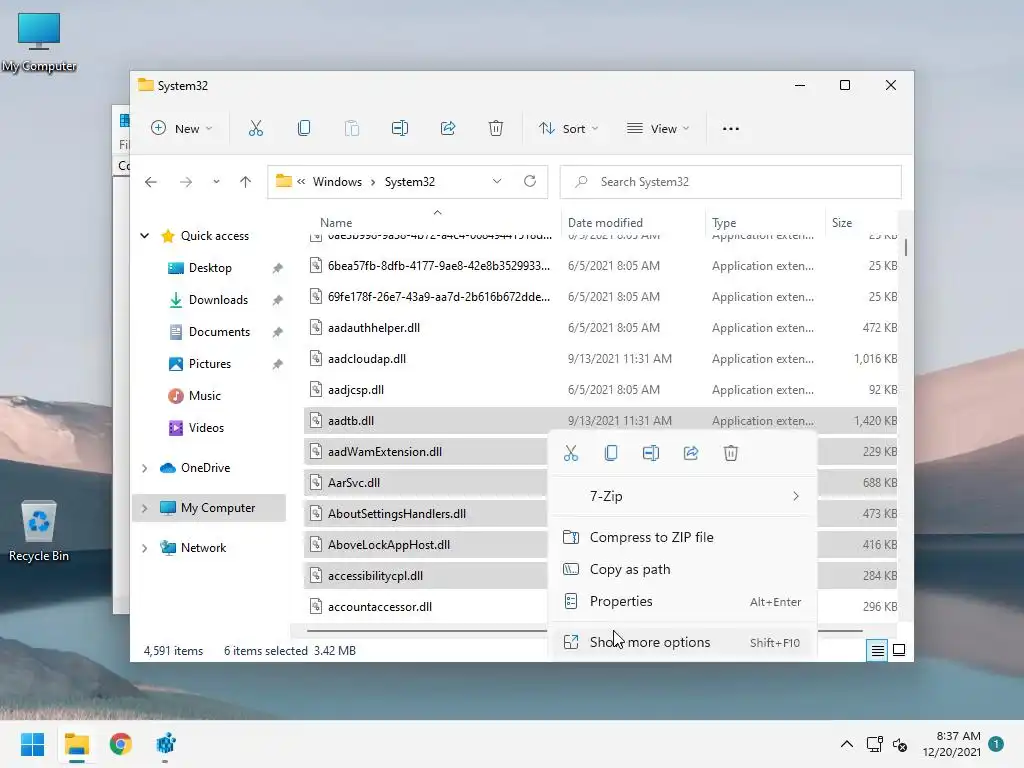This screenshot has width=1024, height=768.
Task: Show hidden system tray icons
Action: click(846, 744)
